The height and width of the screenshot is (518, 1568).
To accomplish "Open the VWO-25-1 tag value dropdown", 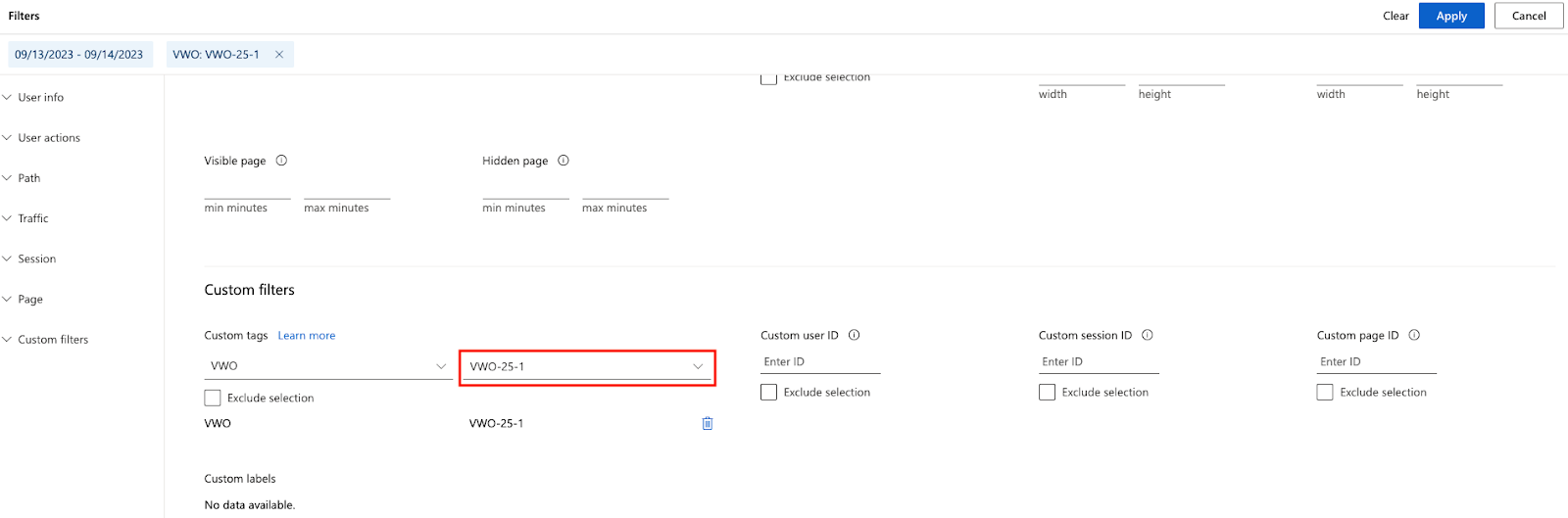I will pyautogui.click(x=587, y=367).
